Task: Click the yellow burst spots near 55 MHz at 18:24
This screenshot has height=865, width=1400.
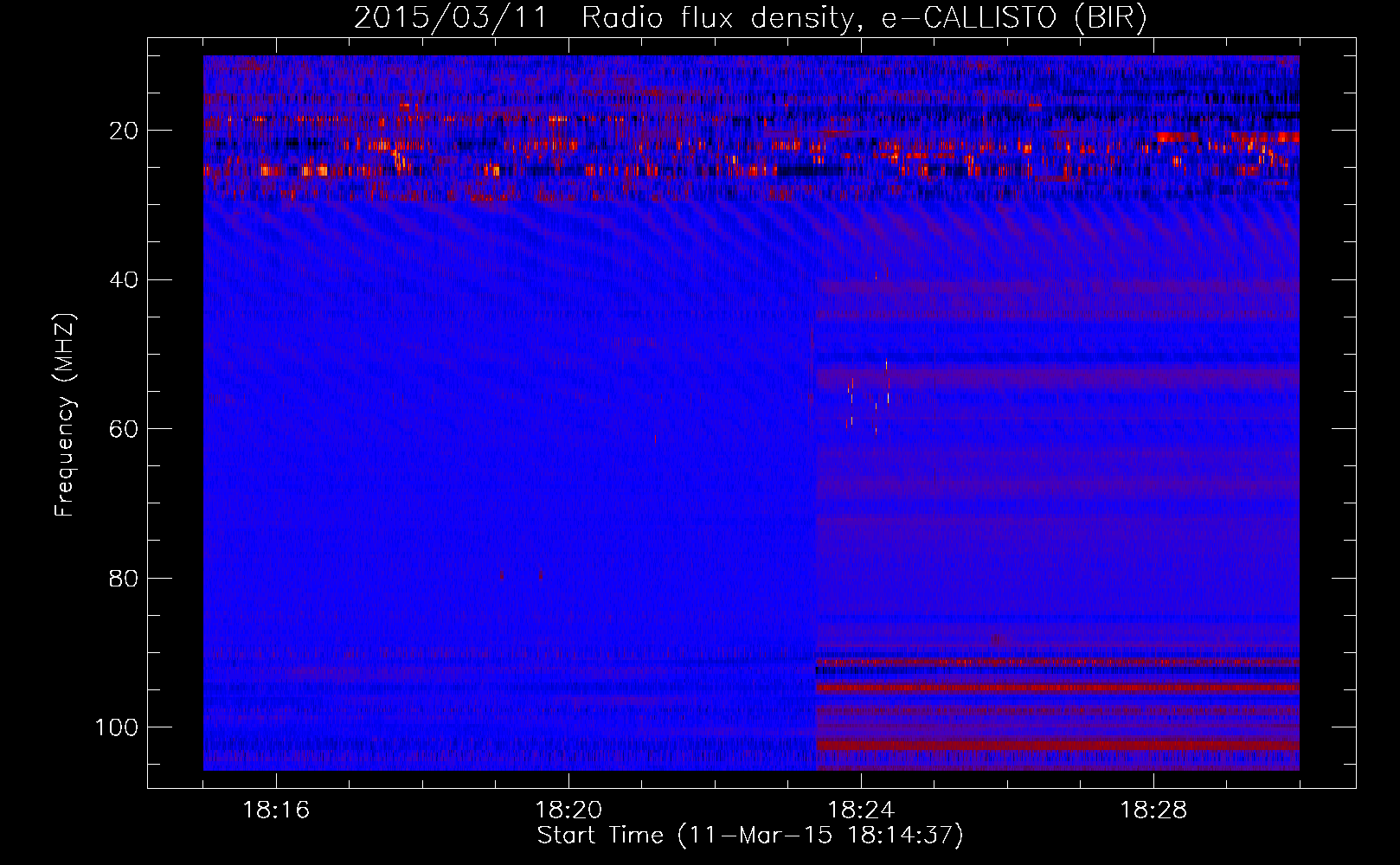Action: [868, 398]
